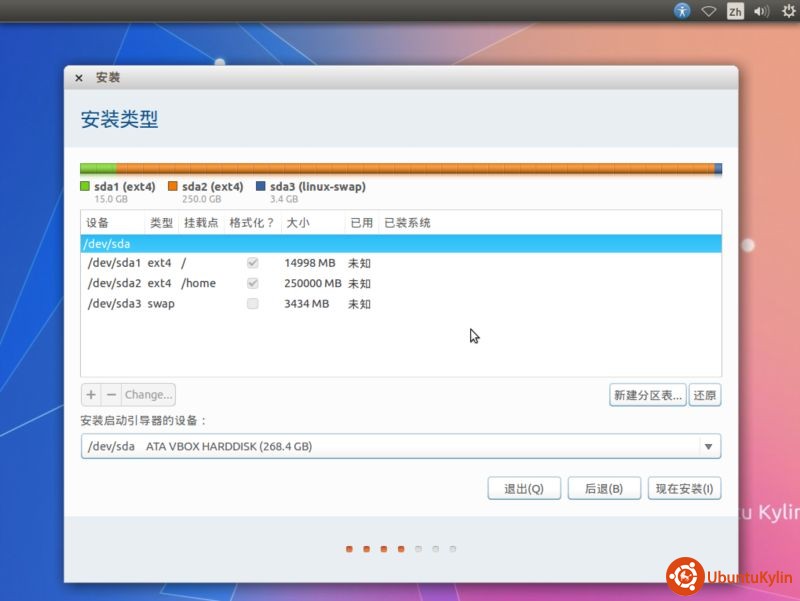This screenshot has height=601, width=800.
Task: Open the volume control indicator
Action: click(x=761, y=11)
